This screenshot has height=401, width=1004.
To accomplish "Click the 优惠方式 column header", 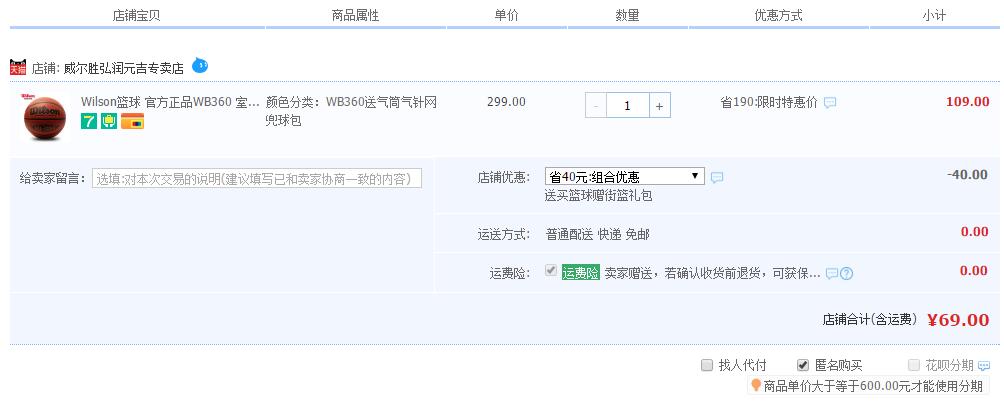I will coord(779,15).
